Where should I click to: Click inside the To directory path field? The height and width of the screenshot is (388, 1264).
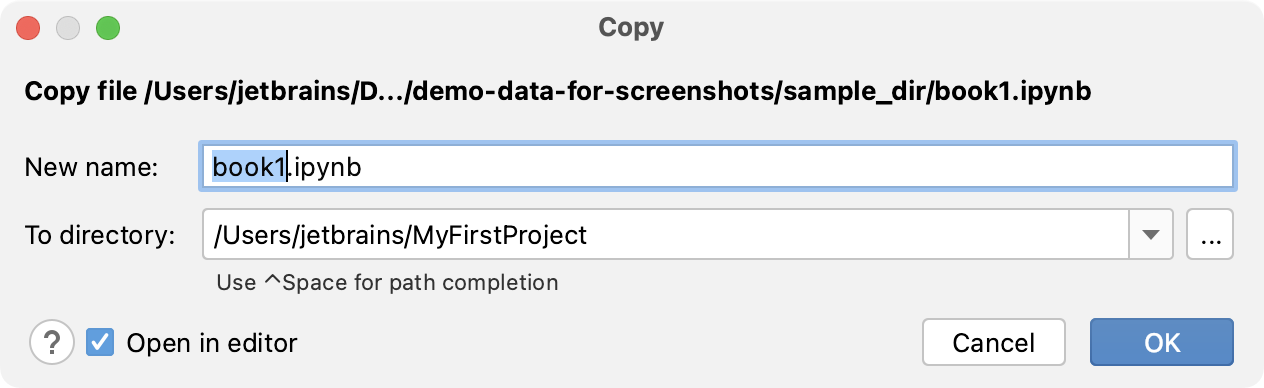(666, 234)
